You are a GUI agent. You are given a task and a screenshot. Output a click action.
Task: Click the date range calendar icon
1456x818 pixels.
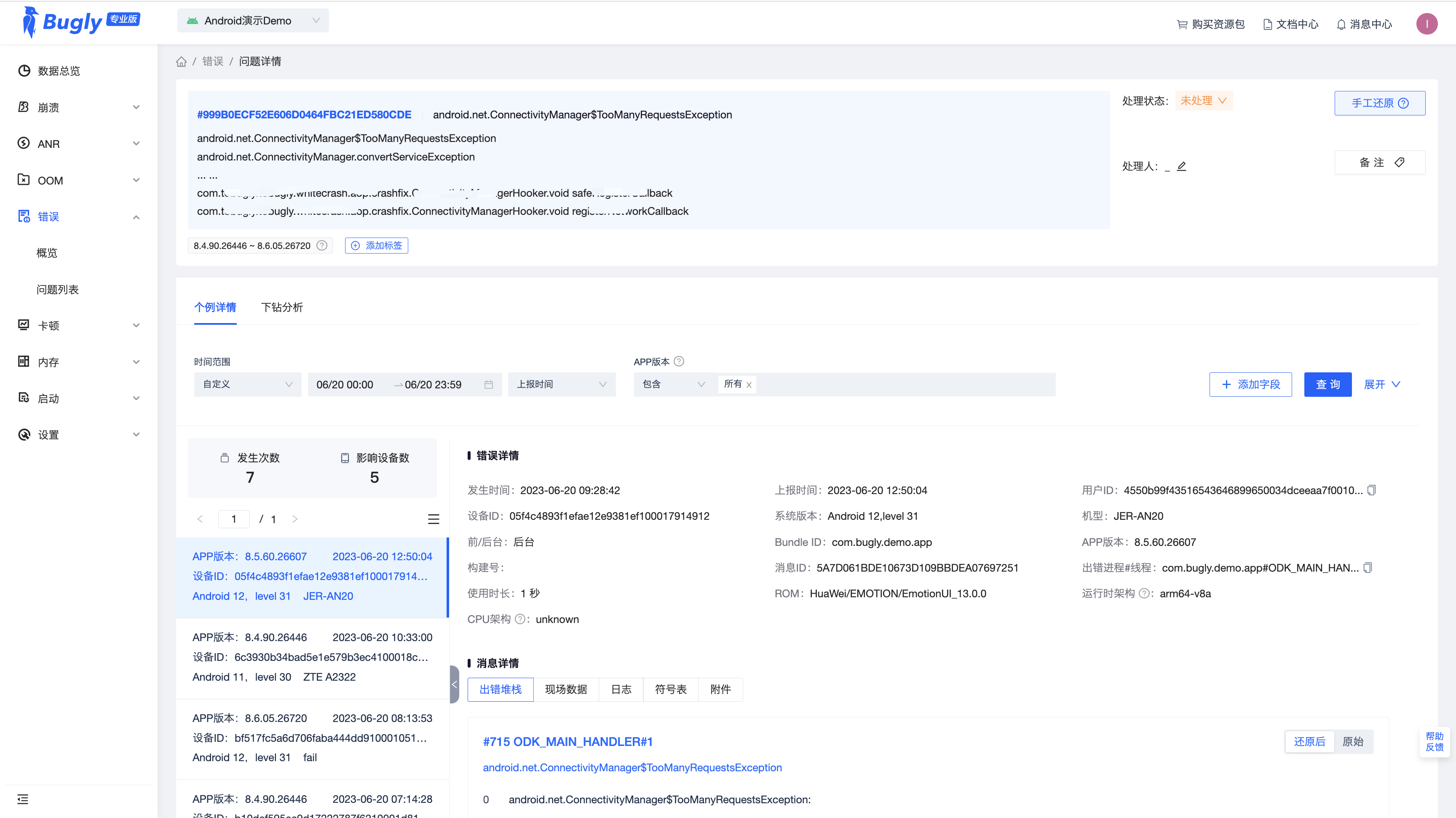pos(489,385)
